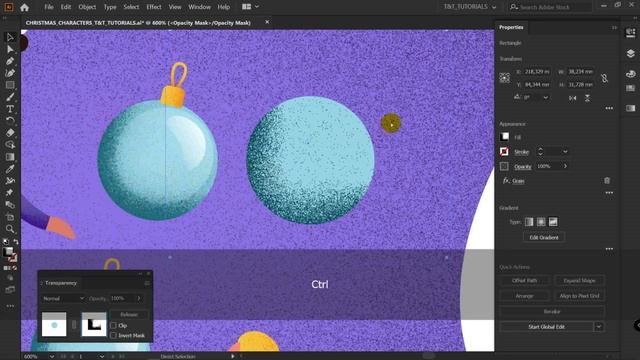Viewport: 640px width, 360px height.
Task: Open the blending mode Normal dropdown
Action: click(62, 298)
